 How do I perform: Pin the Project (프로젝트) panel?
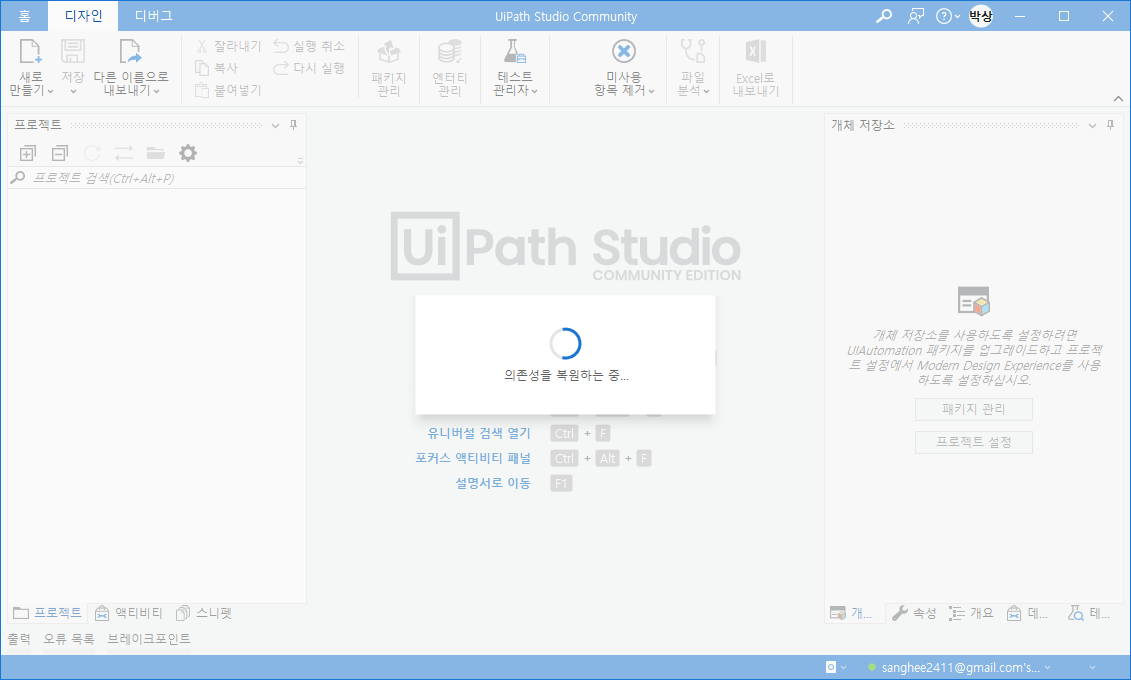click(x=294, y=125)
